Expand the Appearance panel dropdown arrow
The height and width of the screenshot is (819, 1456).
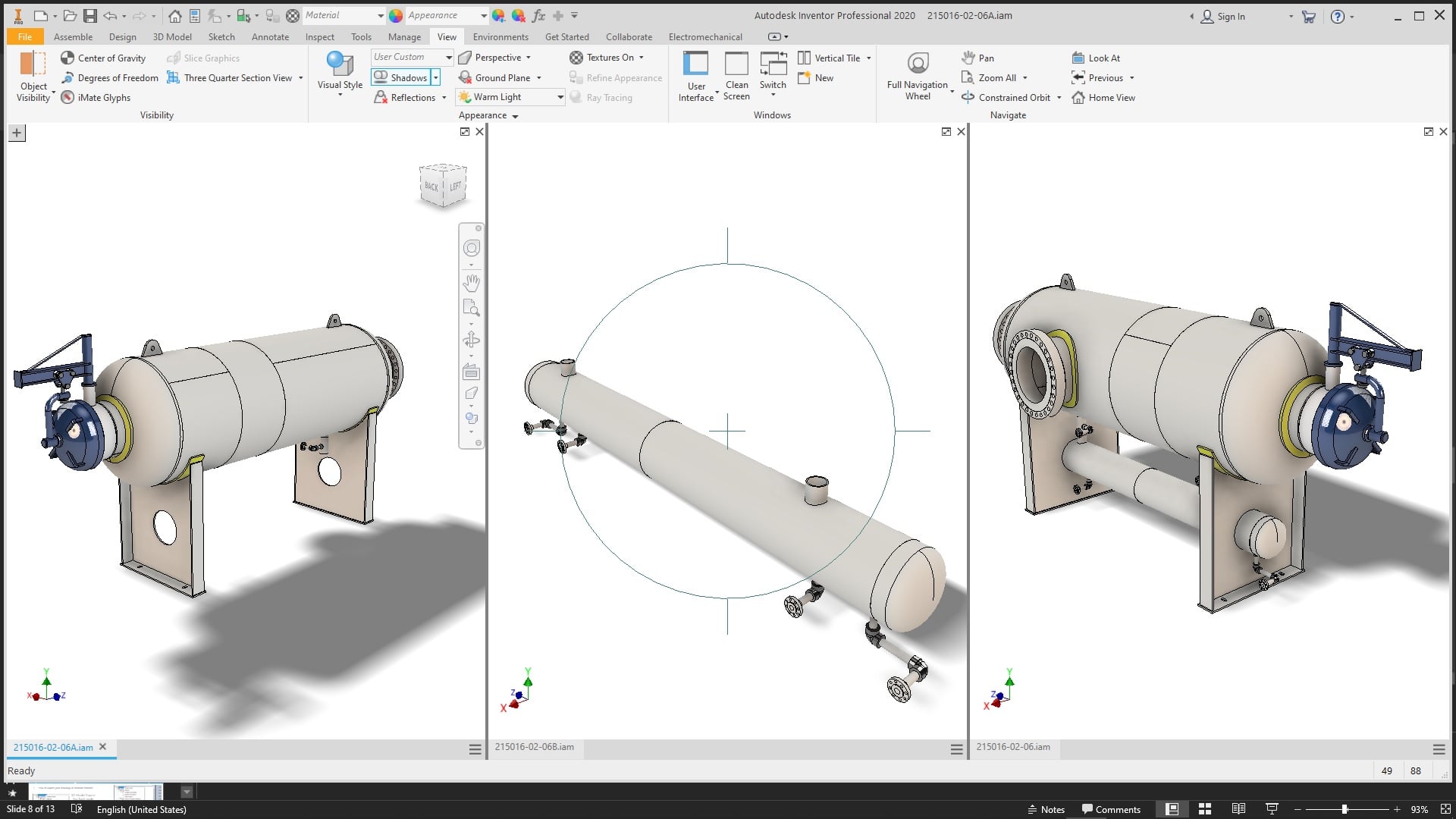515,116
